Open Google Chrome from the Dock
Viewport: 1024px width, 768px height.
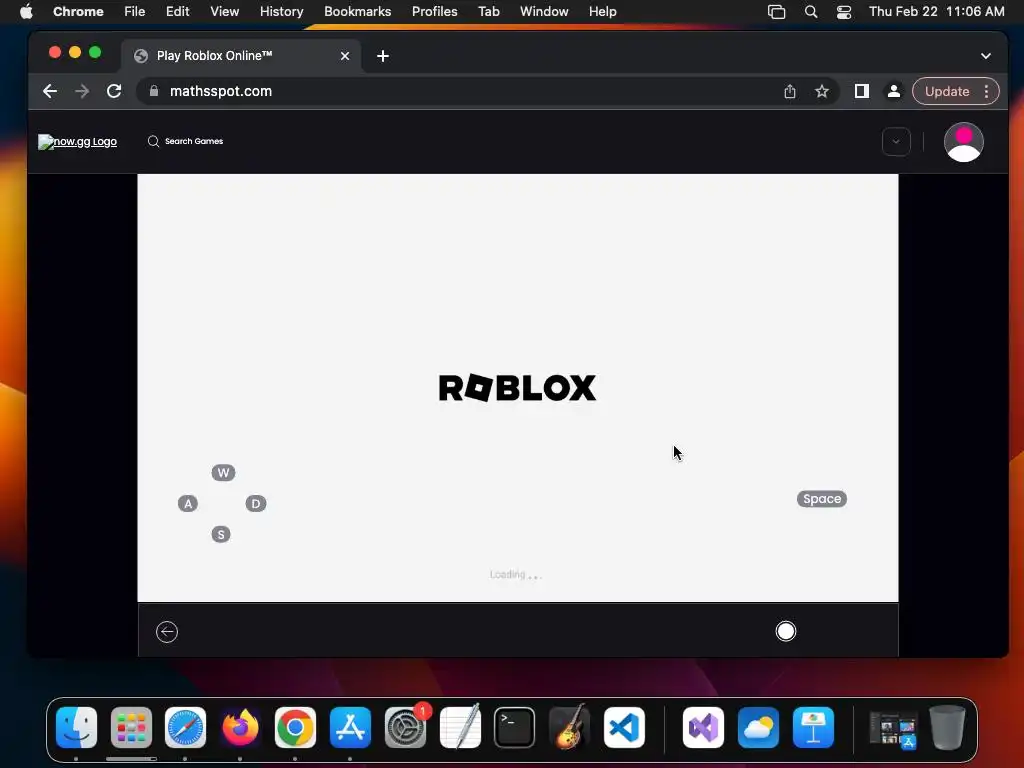tap(295, 728)
